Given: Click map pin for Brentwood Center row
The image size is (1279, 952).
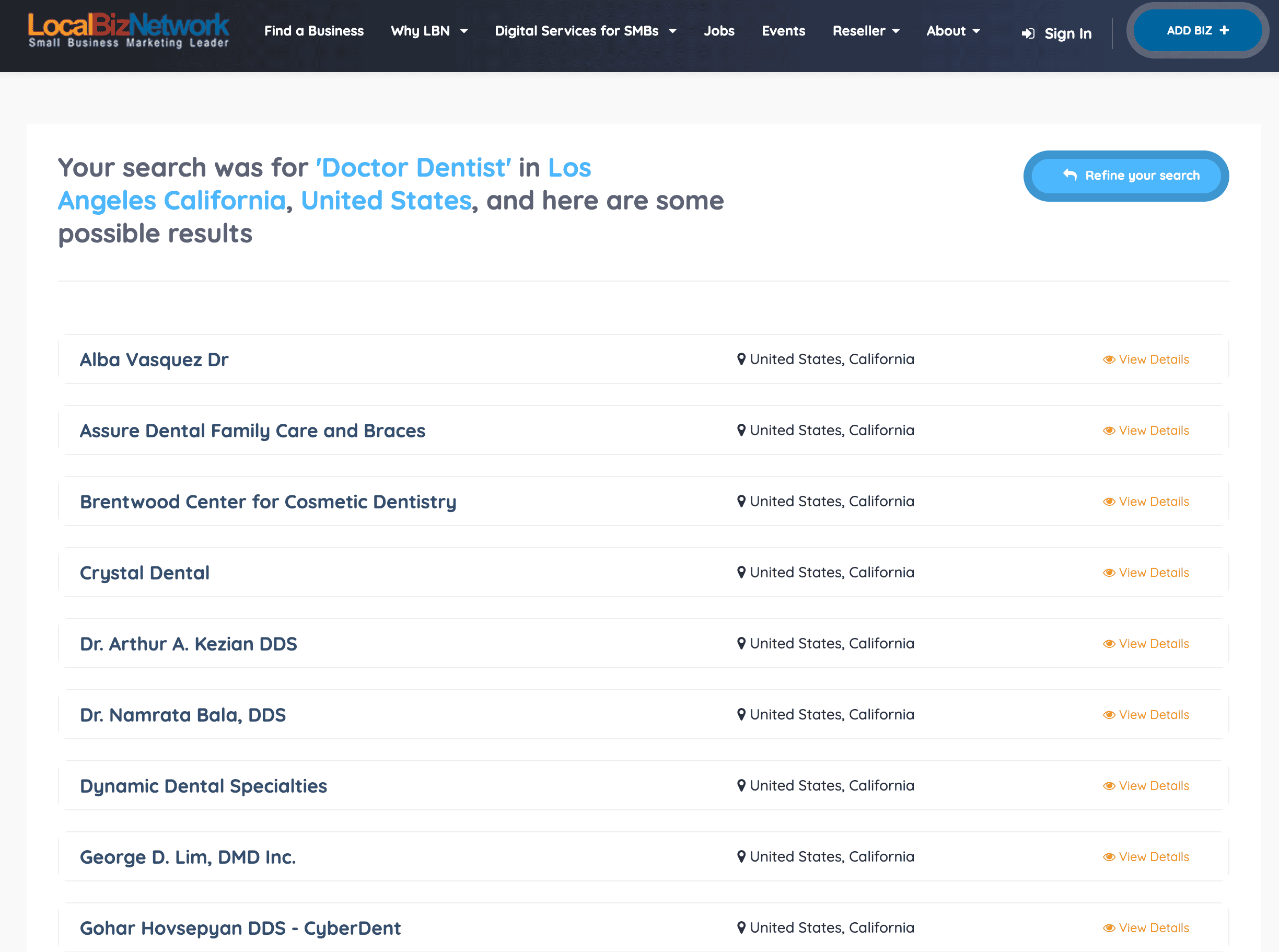Looking at the screenshot, I should pyautogui.click(x=741, y=502).
